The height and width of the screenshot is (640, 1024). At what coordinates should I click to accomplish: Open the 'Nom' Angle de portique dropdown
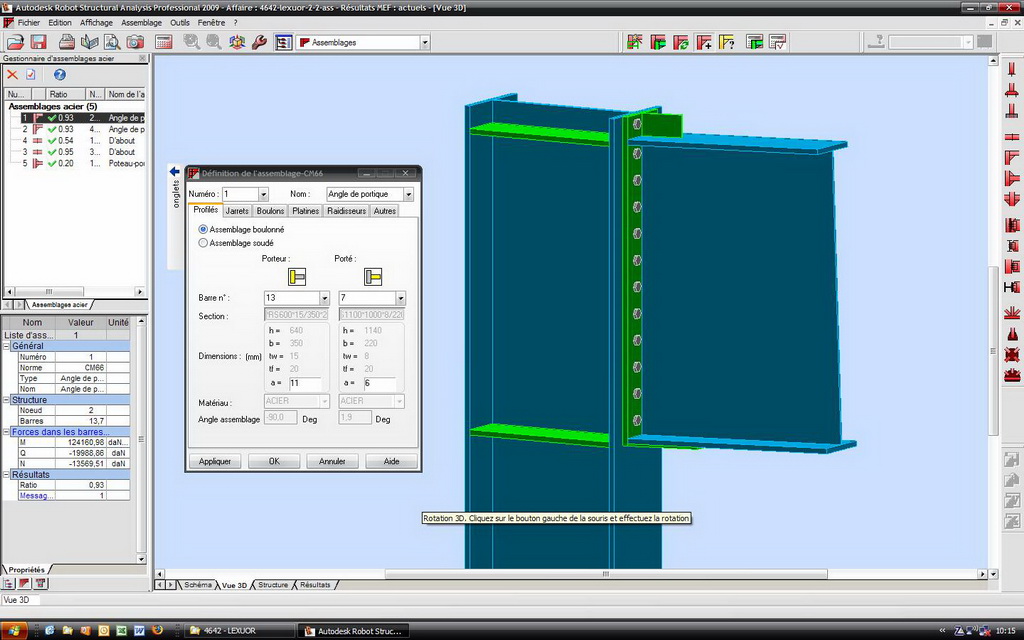(408, 194)
